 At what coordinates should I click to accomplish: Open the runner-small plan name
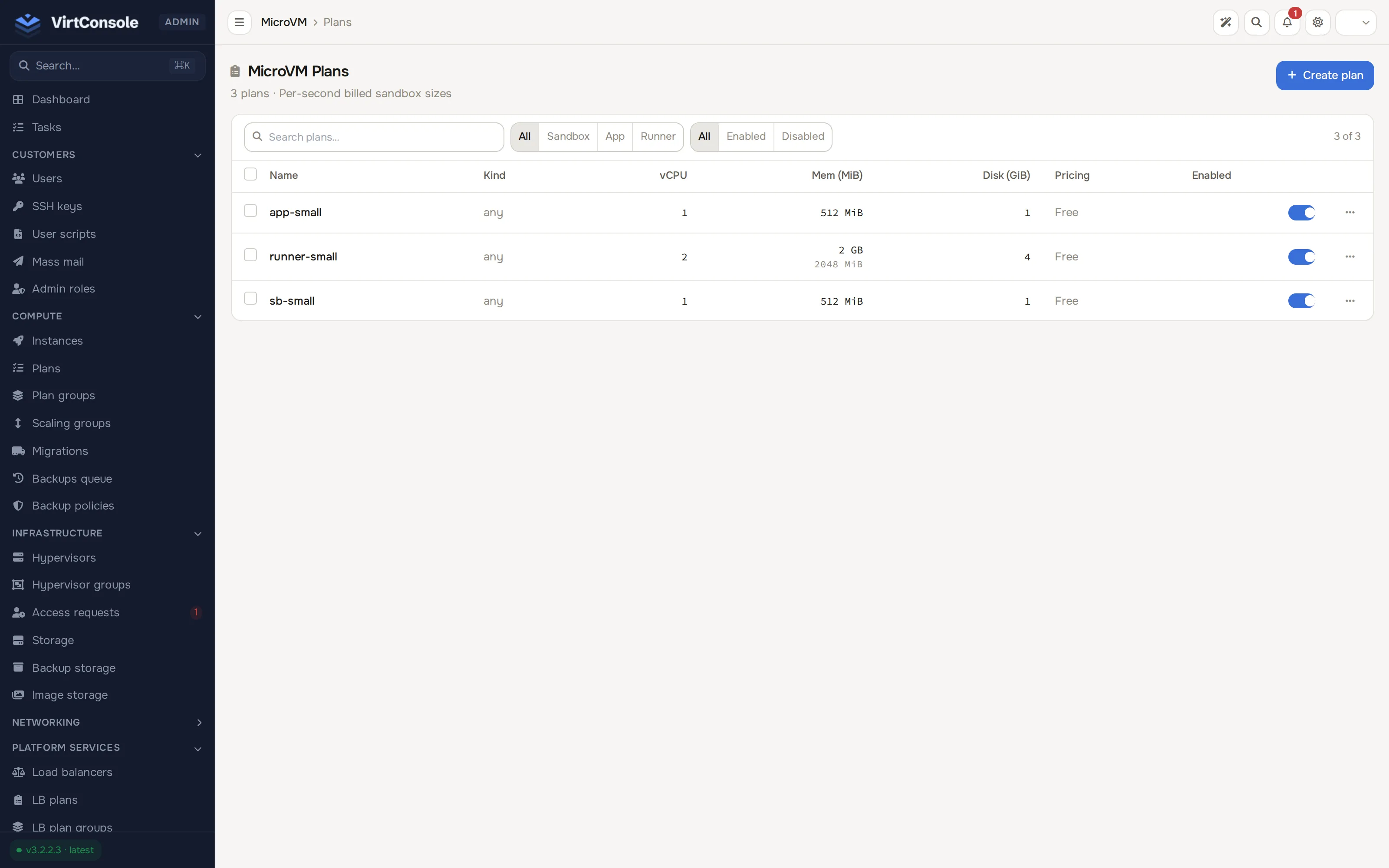(303, 256)
